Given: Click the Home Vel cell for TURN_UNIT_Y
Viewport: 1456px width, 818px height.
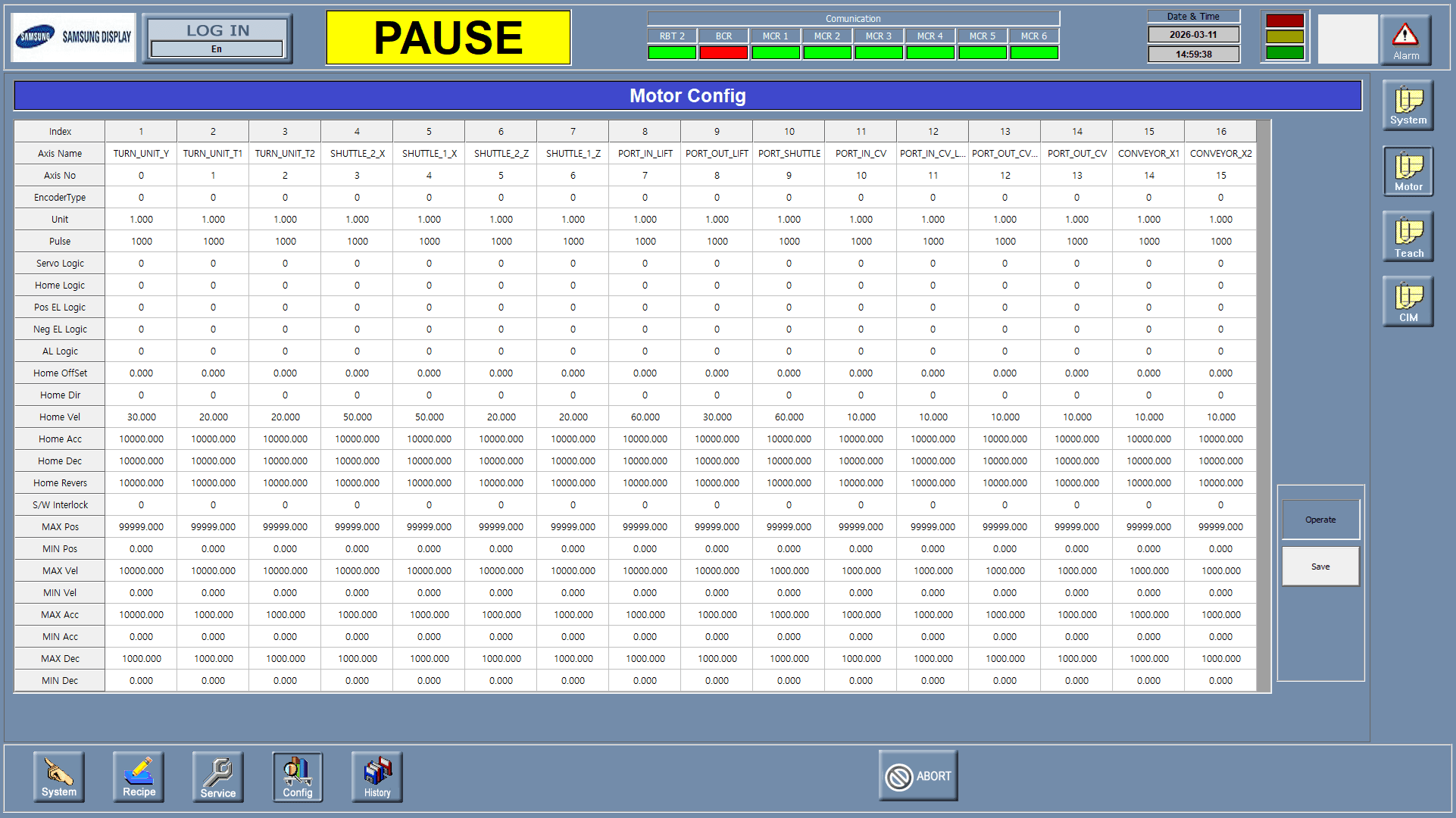Looking at the screenshot, I should 141,417.
